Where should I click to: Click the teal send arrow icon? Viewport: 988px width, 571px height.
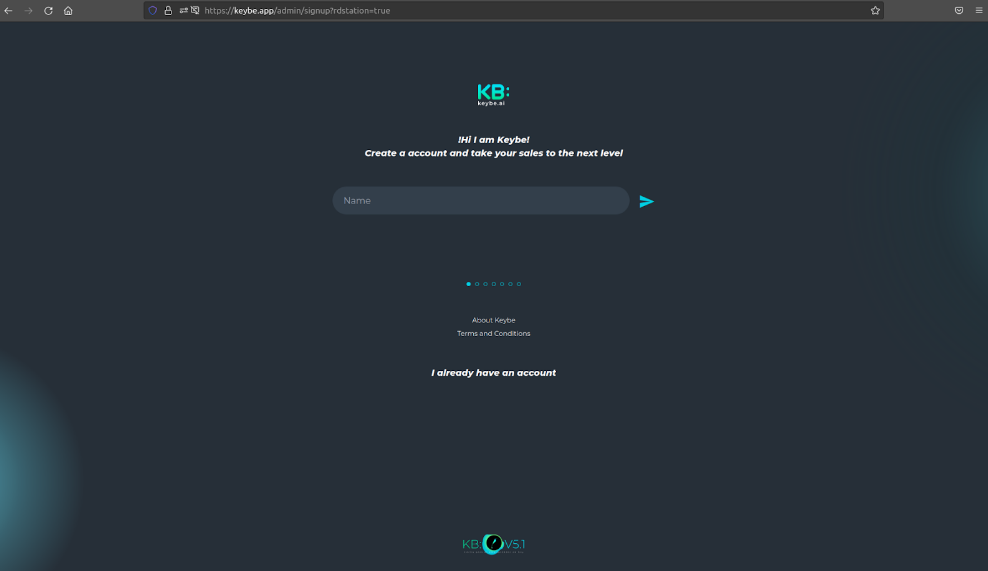click(x=646, y=201)
